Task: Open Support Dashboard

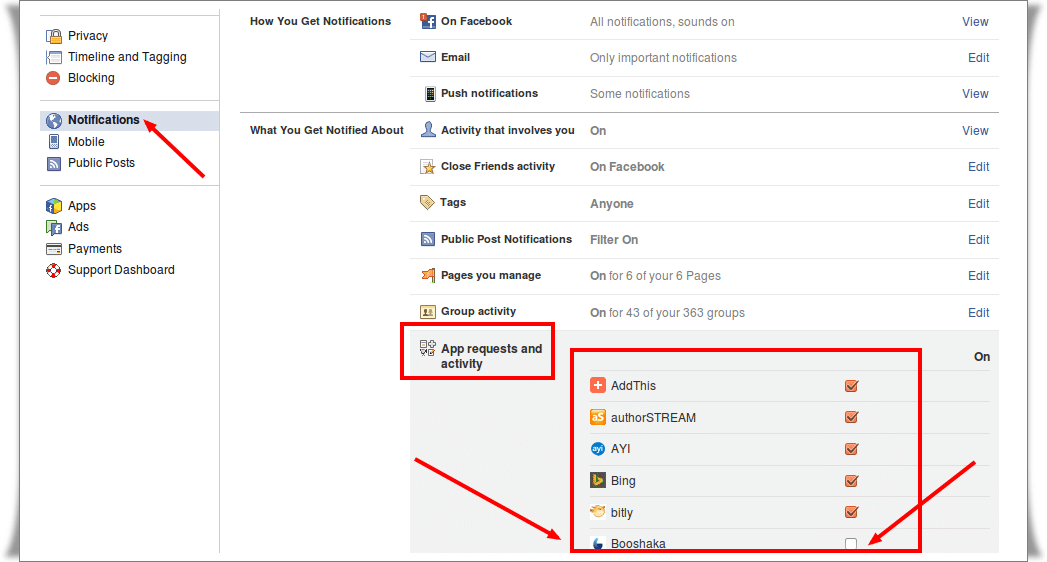Action: (x=121, y=270)
